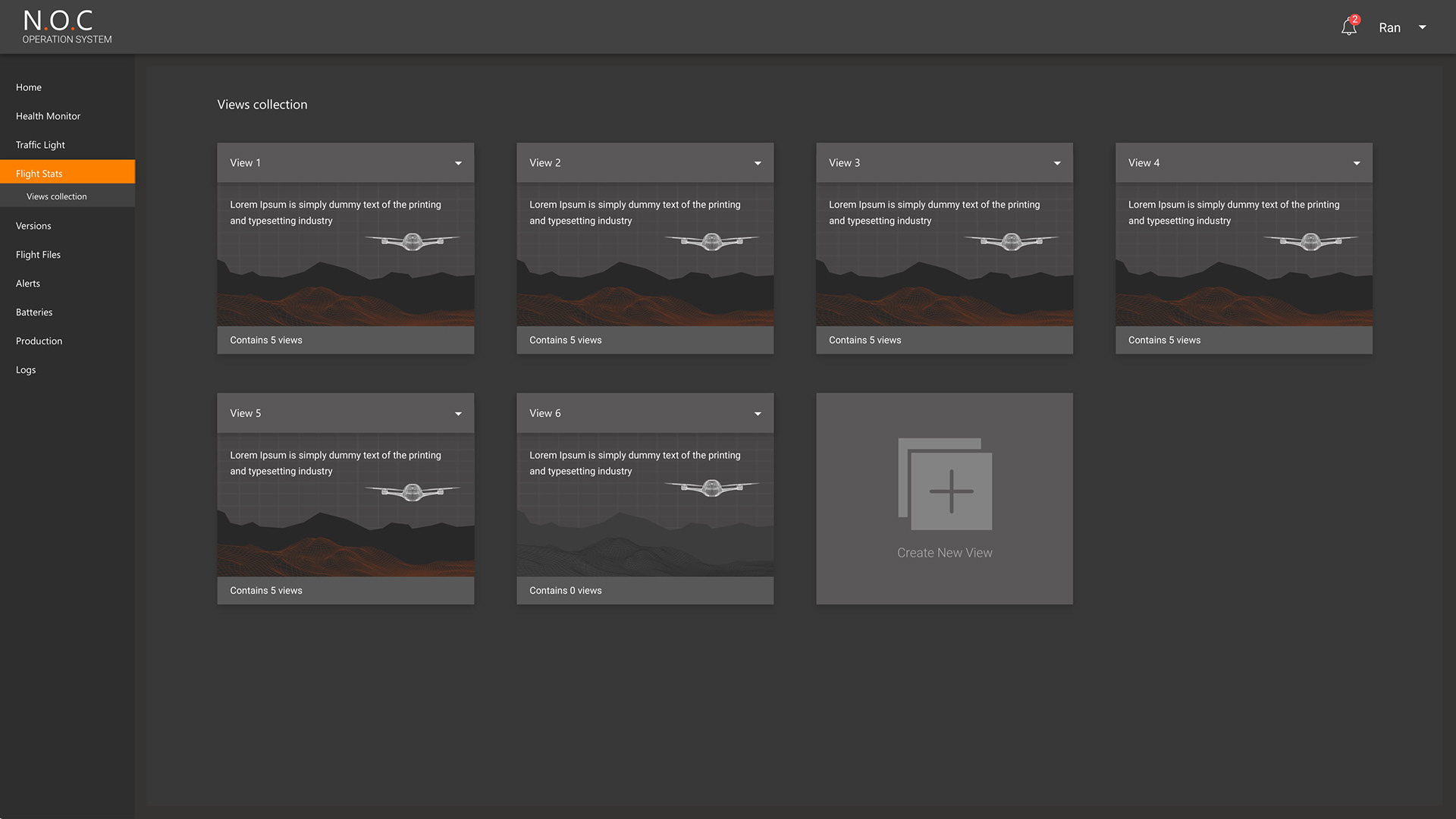1456x819 pixels.
Task: Open Health Monitor in the sidebar
Action: pyautogui.click(x=48, y=116)
